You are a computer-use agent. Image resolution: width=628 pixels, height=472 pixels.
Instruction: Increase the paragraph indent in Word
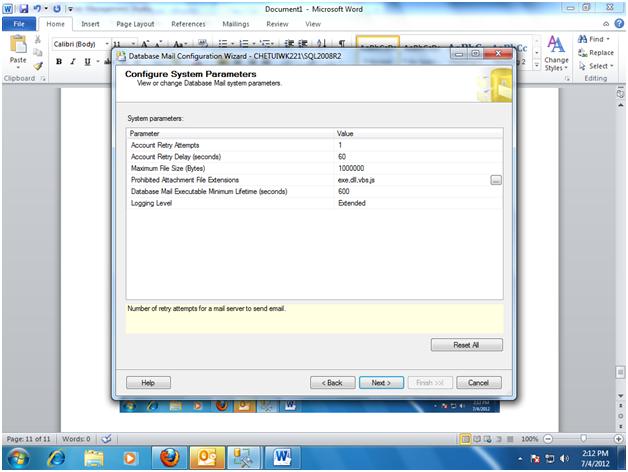pyautogui.click(x=303, y=43)
